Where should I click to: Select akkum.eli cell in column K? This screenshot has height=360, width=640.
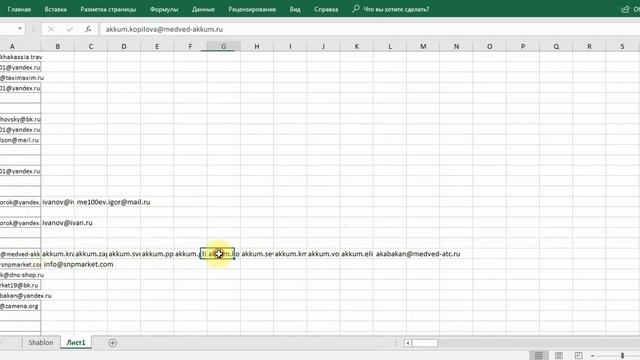(357, 254)
